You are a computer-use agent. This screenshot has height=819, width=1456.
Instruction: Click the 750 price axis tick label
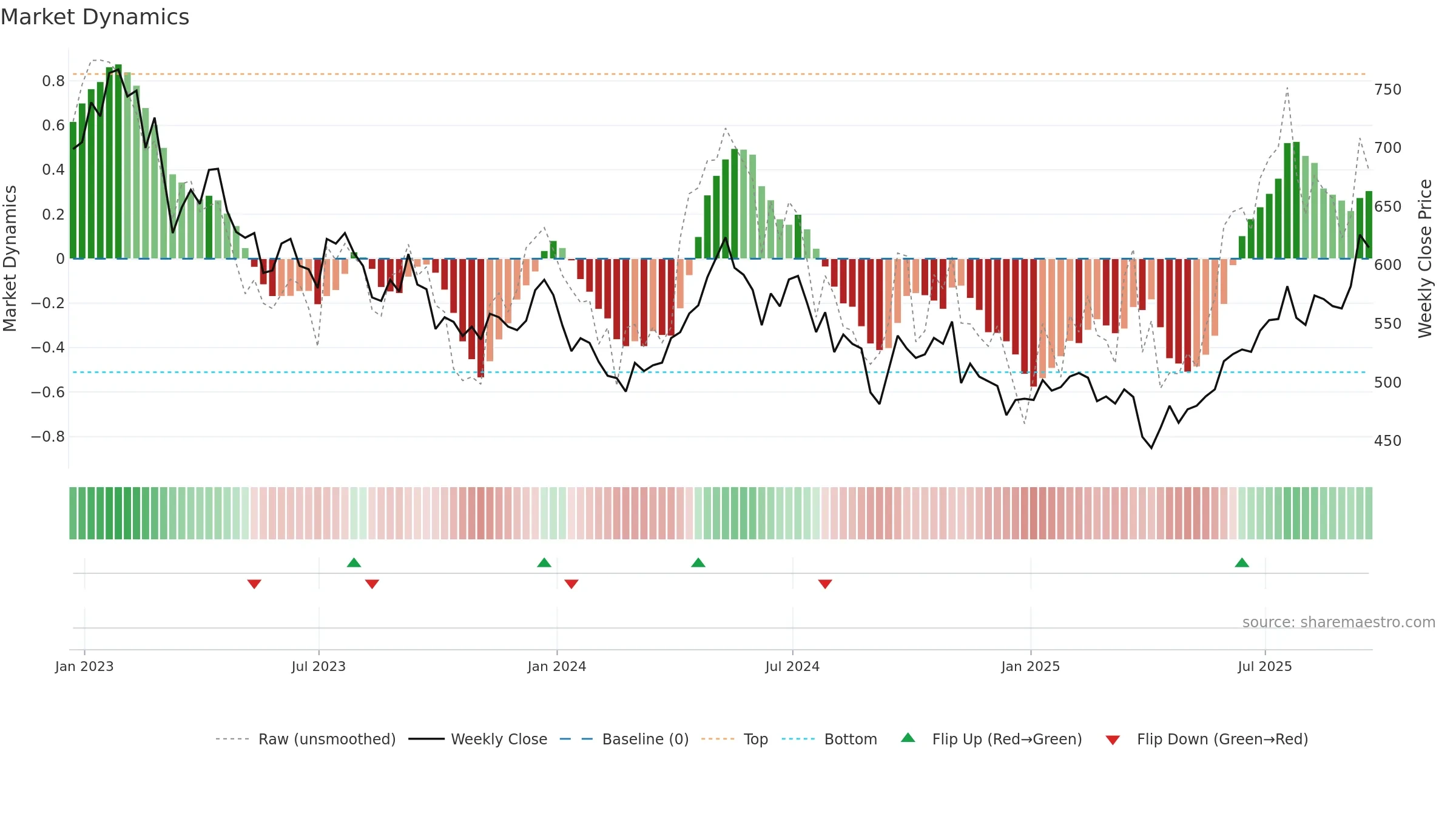pyautogui.click(x=1388, y=90)
